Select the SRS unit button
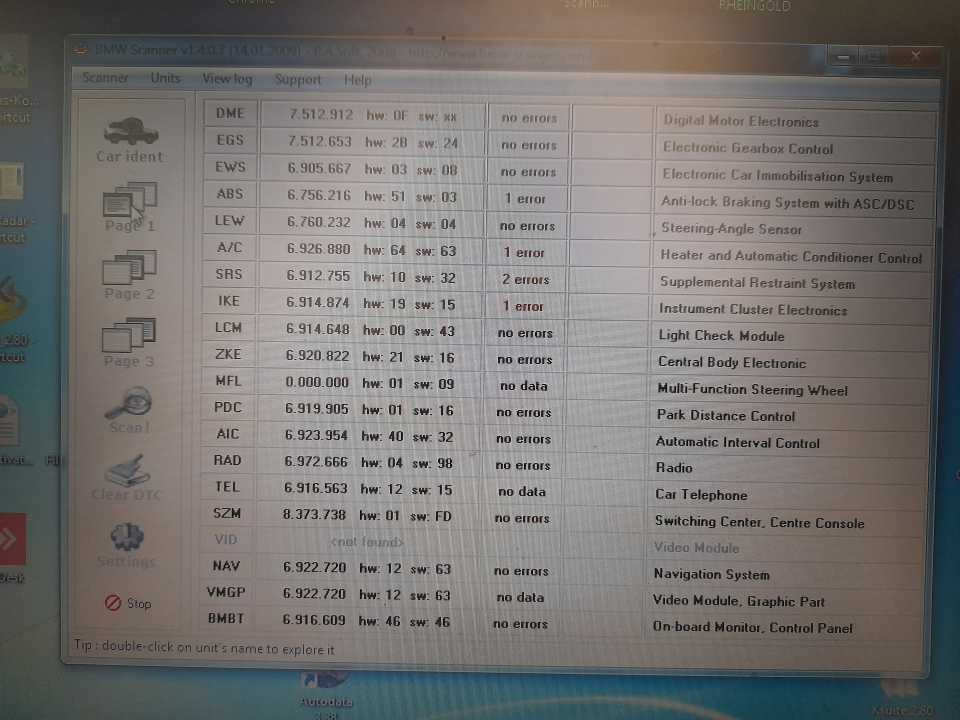Image resolution: width=960 pixels, height=720 pixels. tap(229, 275)
